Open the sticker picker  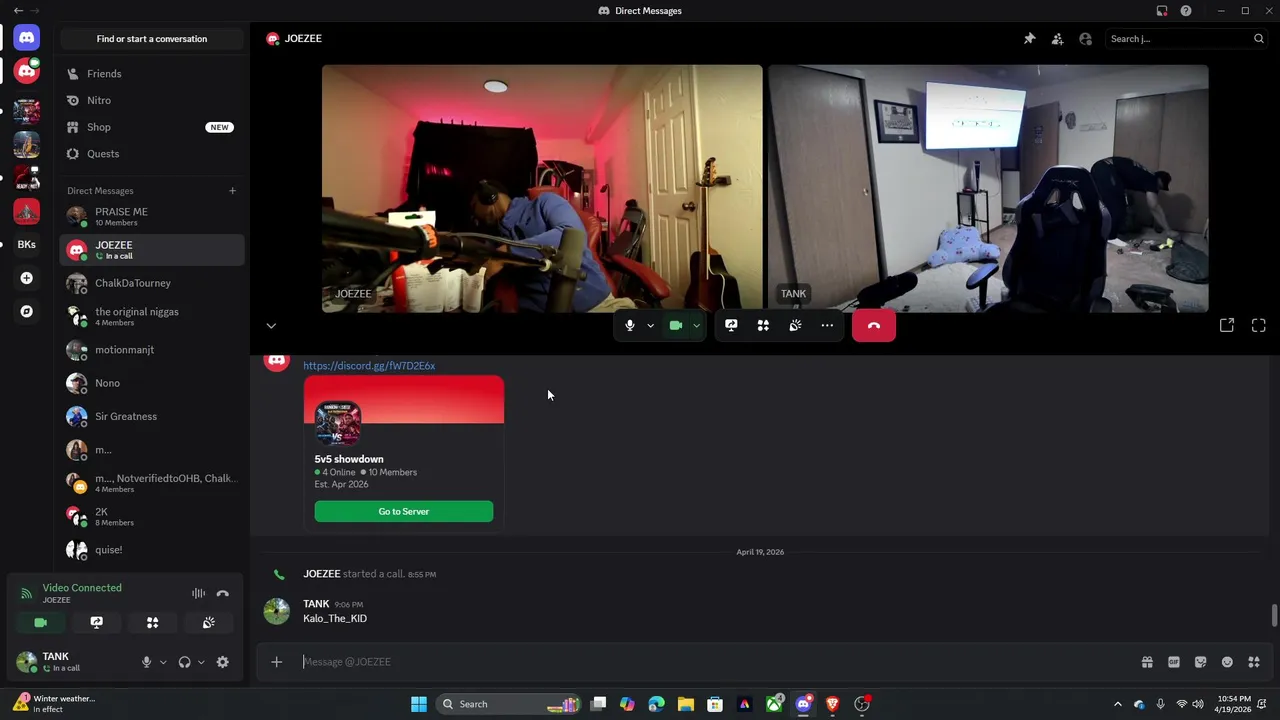[1200, 662]
